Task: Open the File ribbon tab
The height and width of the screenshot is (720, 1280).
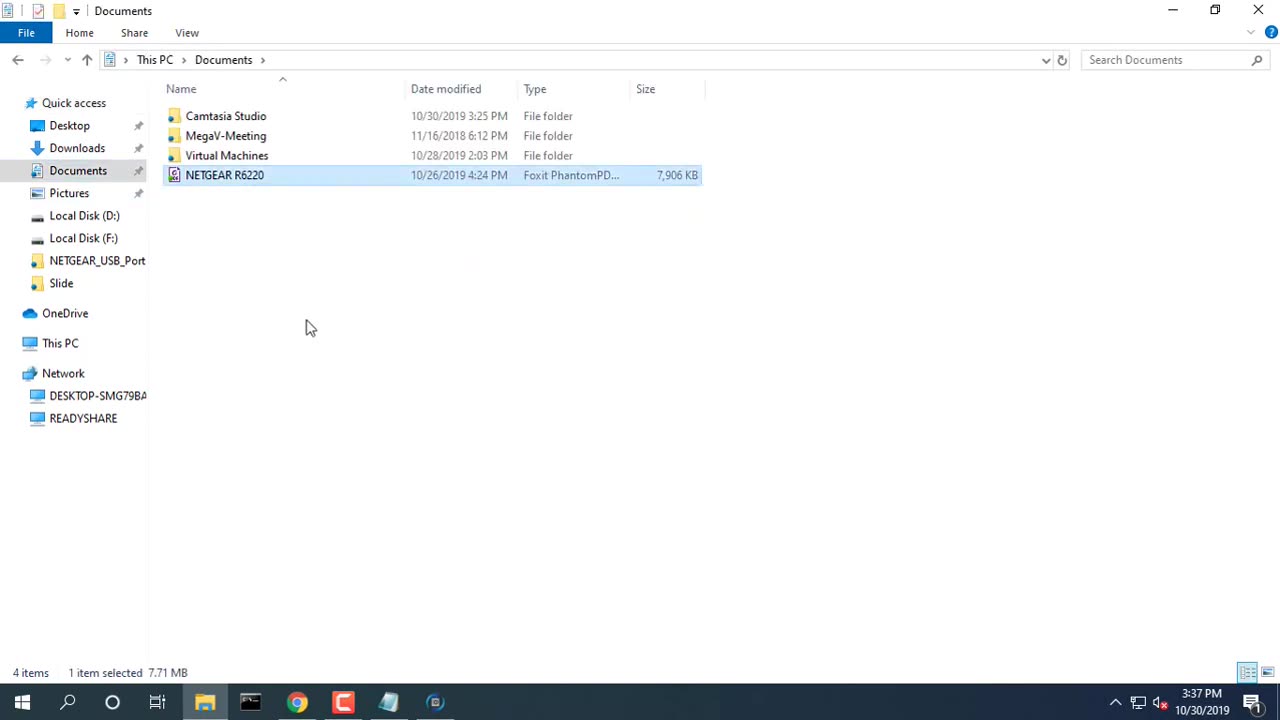Action: pyautogui.click(x=26, y=33)
